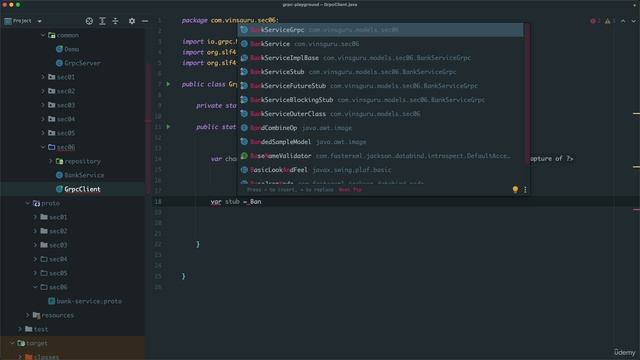
Task: Click the repository package icon
Action: 59,161
